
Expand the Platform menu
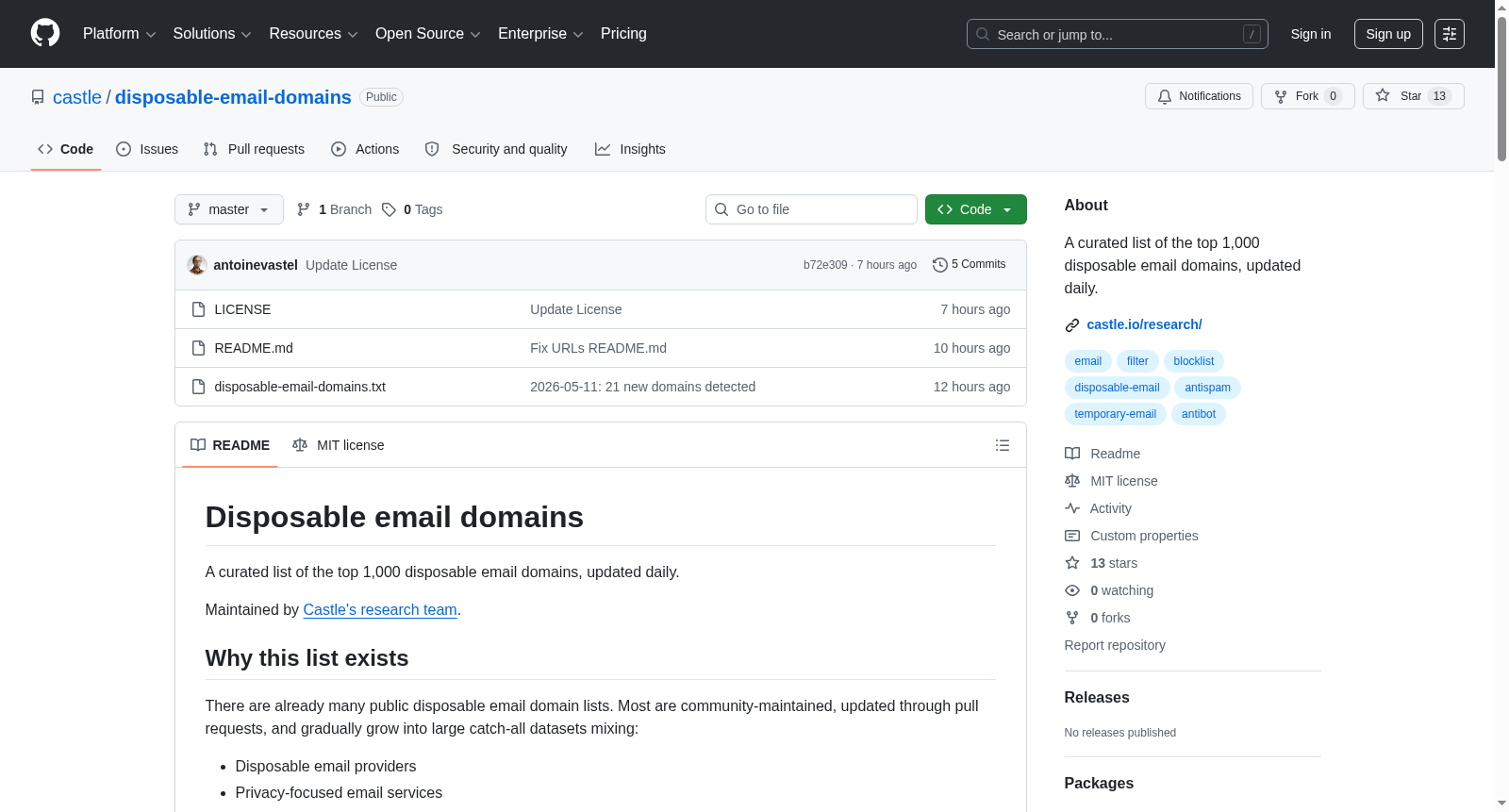[x=120, y=34]
